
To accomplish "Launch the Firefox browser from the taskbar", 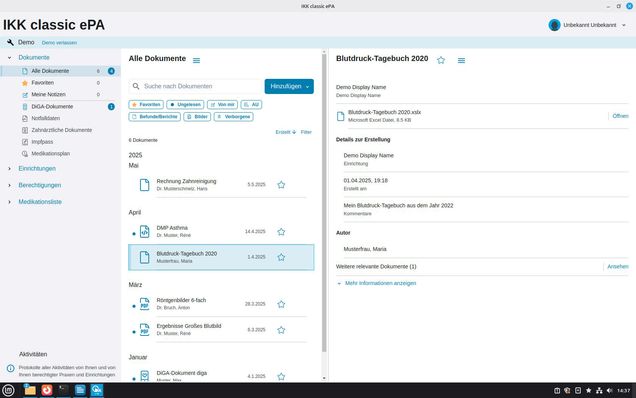I will [47, 390].
